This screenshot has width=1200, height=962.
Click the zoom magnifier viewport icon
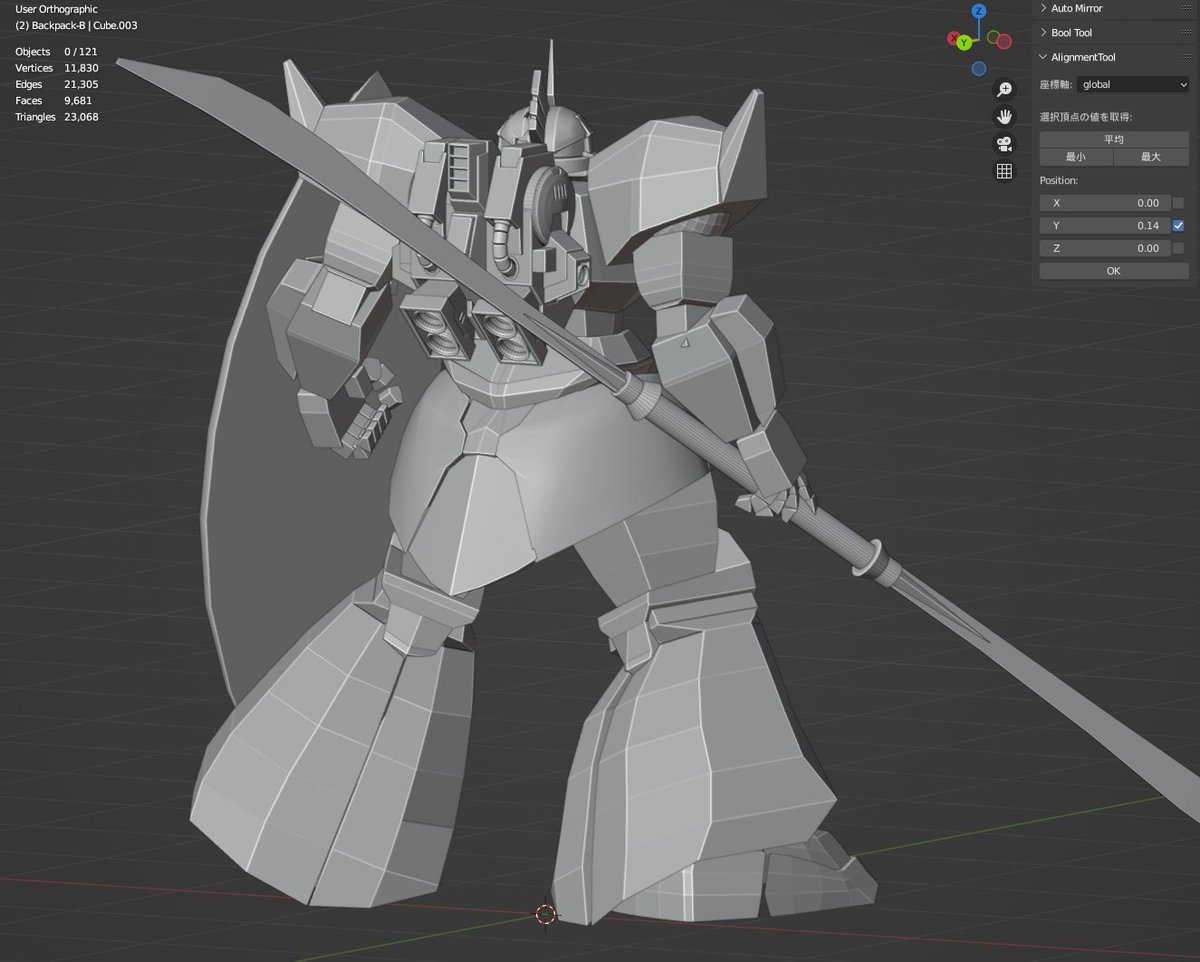tap(1004, 90)
